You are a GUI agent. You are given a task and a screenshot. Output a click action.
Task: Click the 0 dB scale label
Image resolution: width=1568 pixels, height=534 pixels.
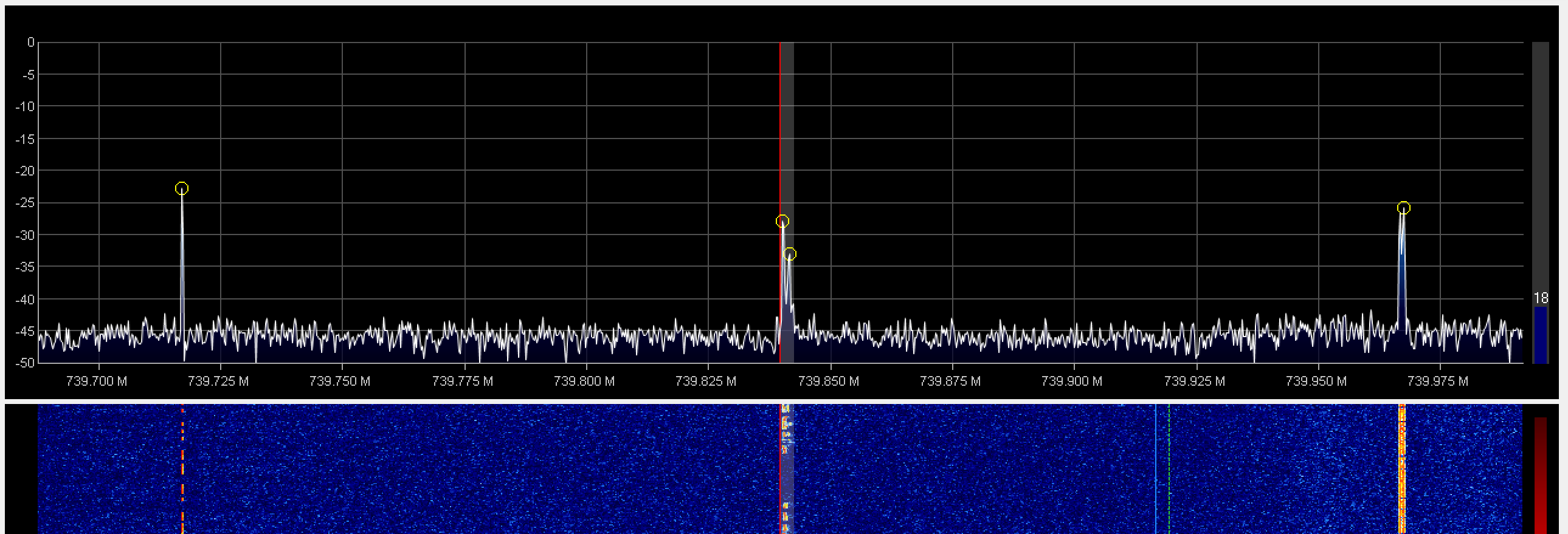pyautogui.click(x=30, y=43)
